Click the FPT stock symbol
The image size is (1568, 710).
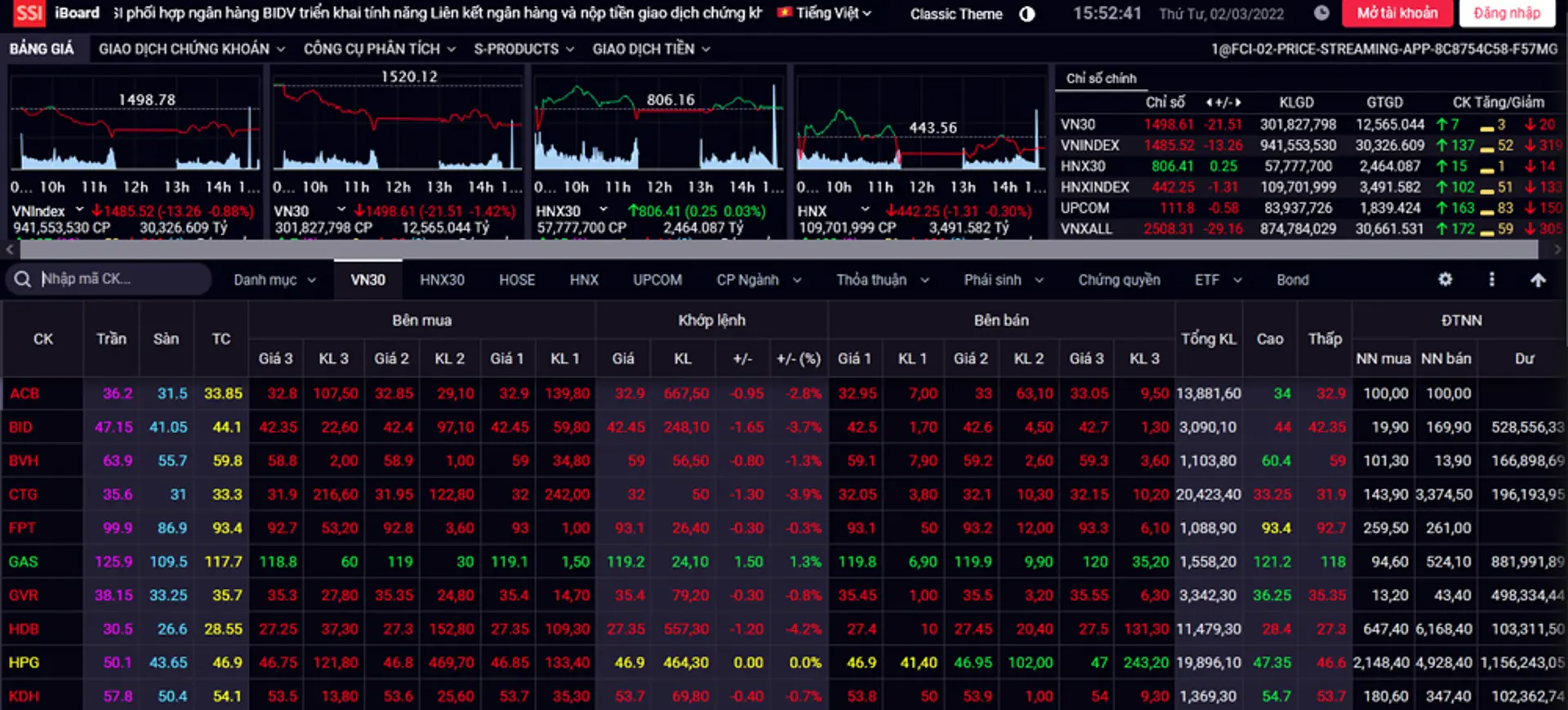[x=22, y=528]
